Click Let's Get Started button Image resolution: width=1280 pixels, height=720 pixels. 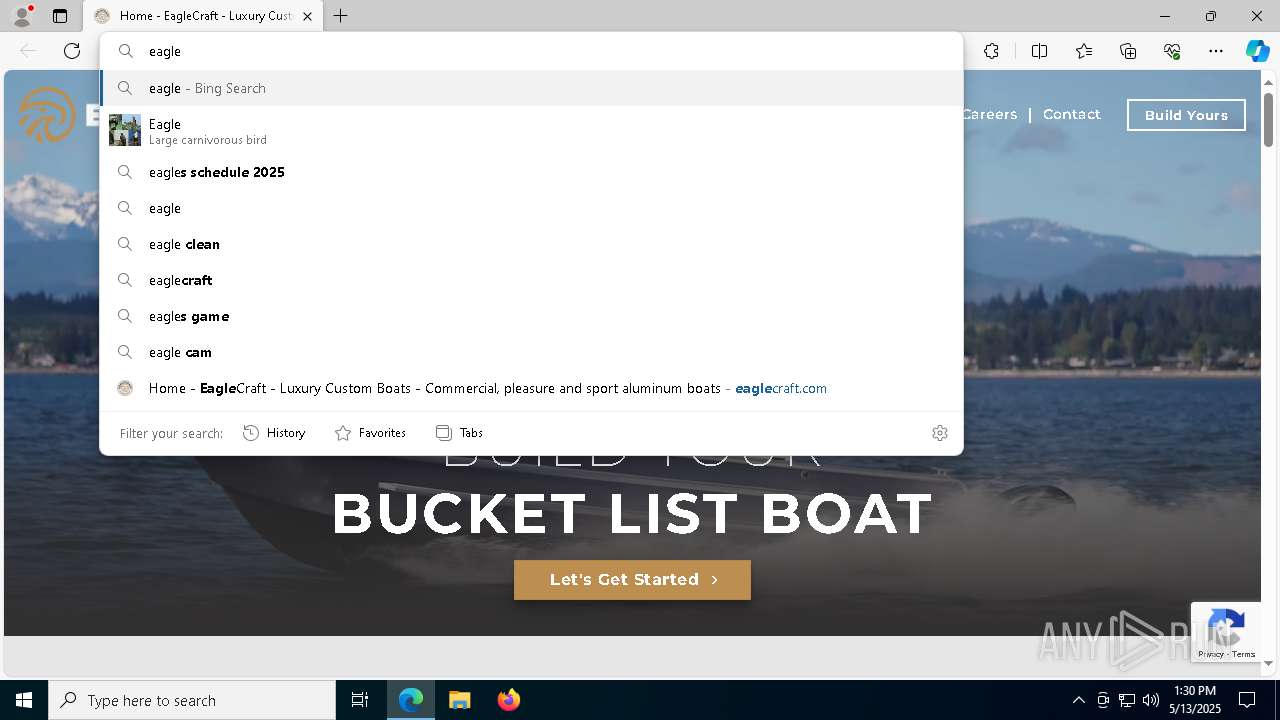(632, 580)
